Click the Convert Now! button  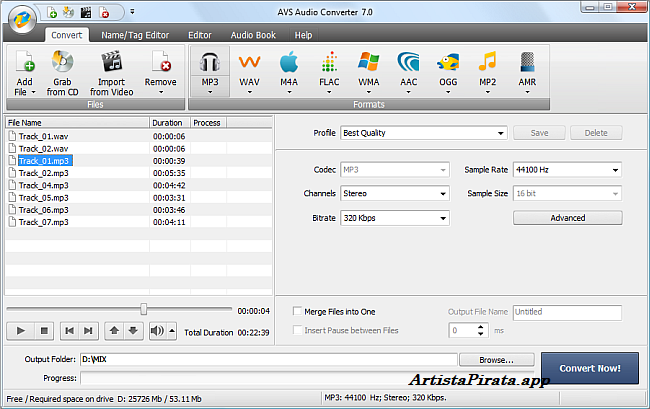[x=597, y=368]
